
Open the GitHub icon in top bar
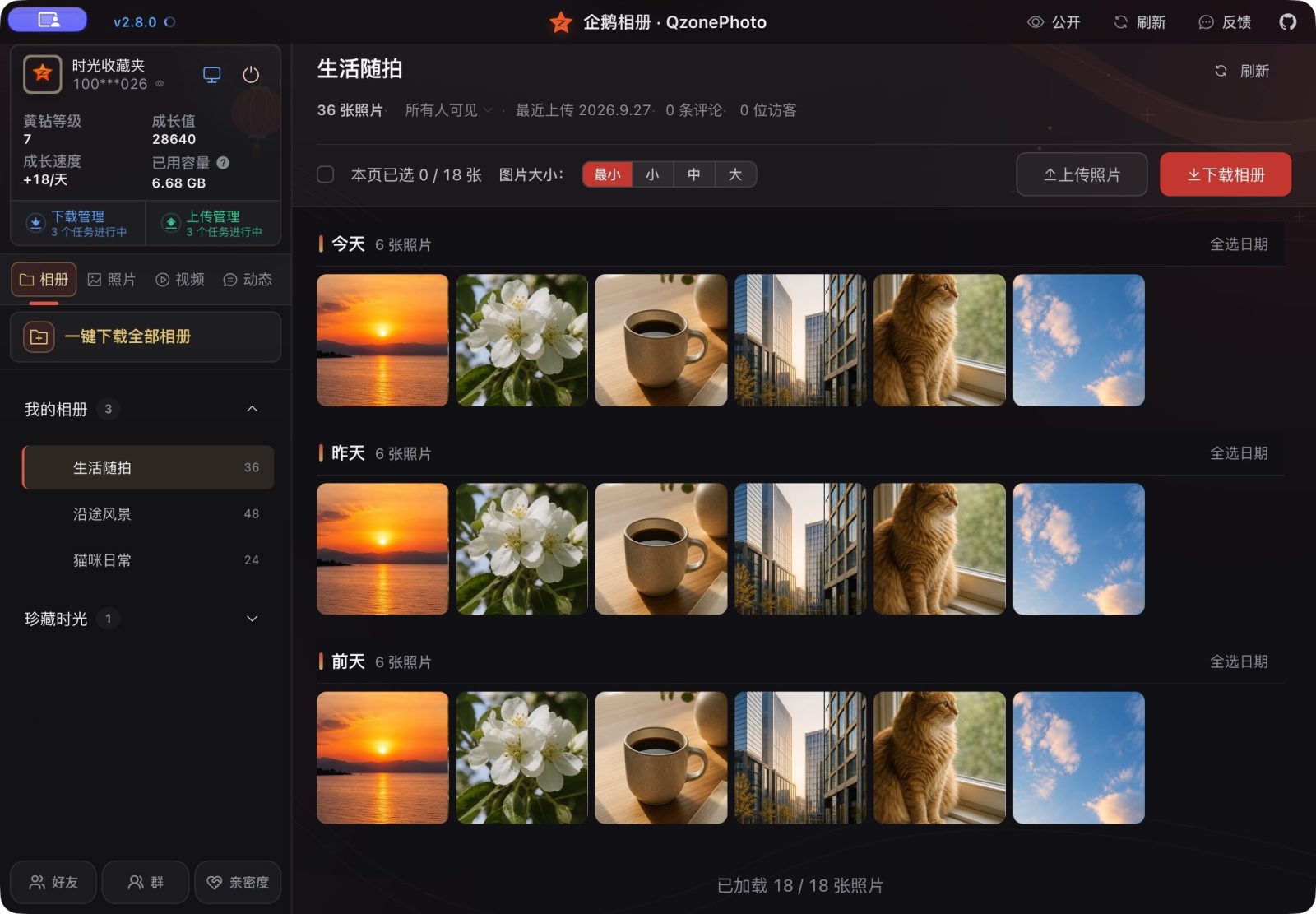click(1287, 22)
